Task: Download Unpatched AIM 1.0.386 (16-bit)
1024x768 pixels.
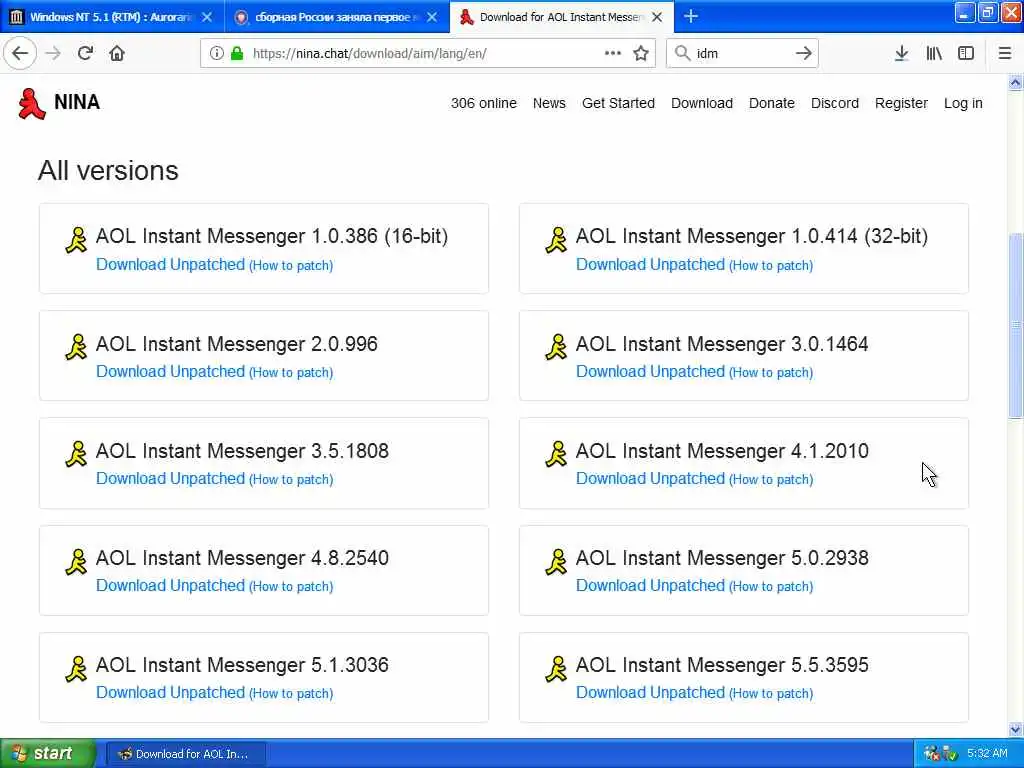Action: click(170, 264)
